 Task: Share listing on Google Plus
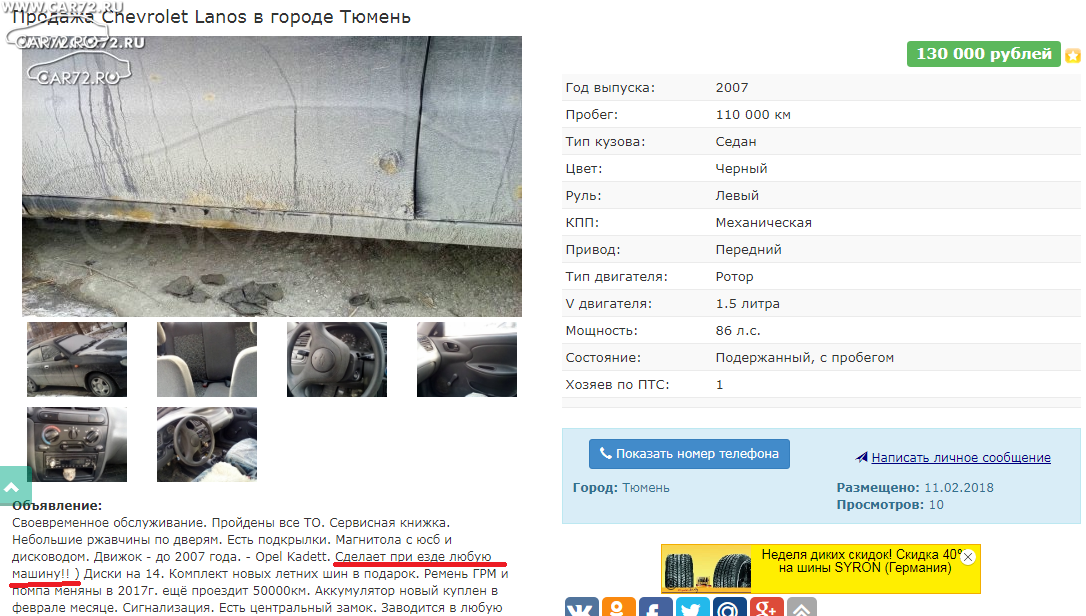(767, 607)
